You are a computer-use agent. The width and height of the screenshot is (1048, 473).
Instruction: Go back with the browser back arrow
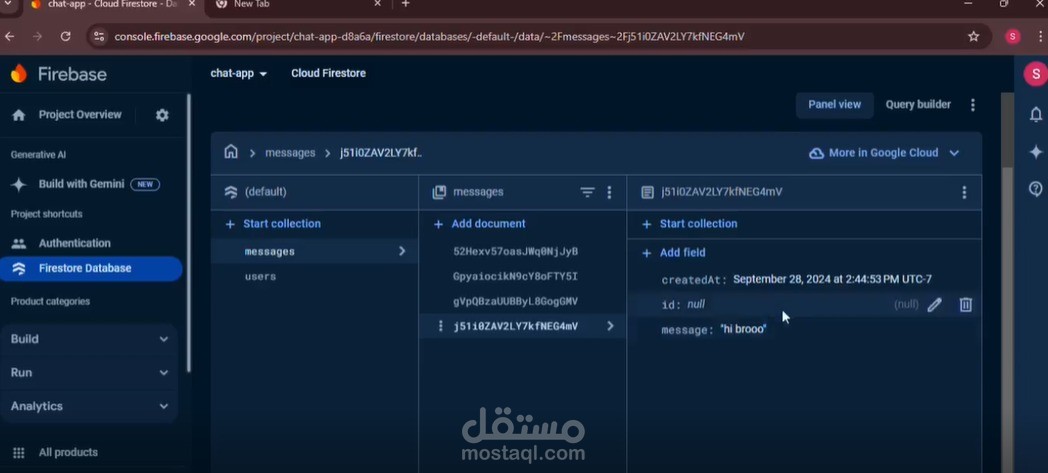(9, 37)
